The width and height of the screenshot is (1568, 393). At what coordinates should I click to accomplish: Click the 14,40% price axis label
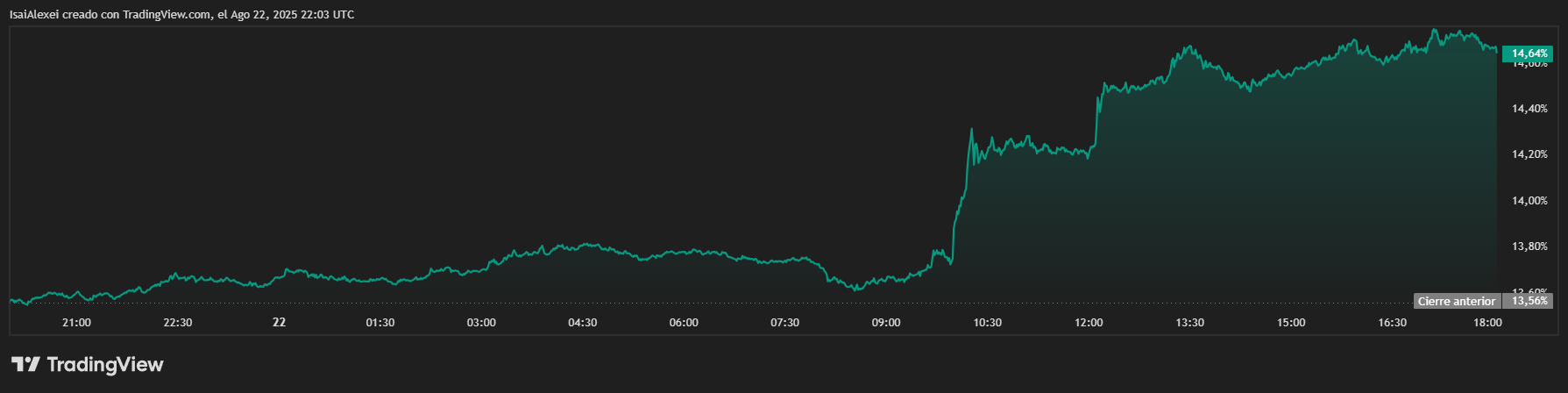tap(1529, 109)
